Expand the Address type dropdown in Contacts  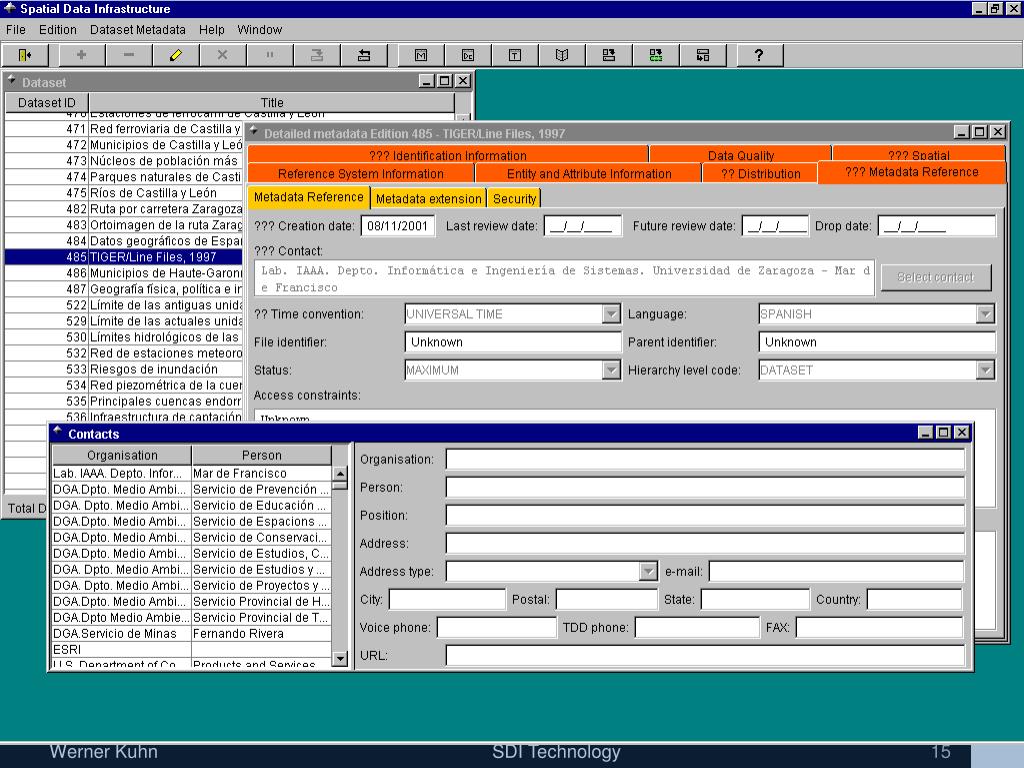(648, 571)
